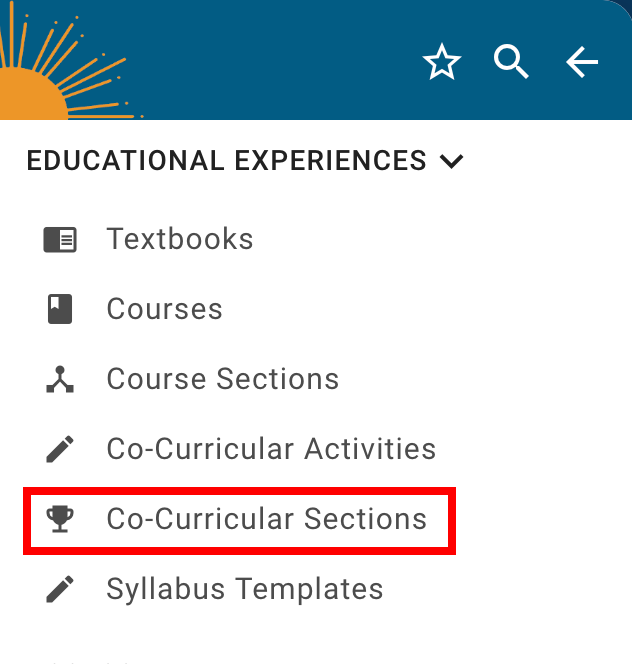The image size is (632, 664).
Task: Navigate to Co-Curricular Sections
Action: pyautogui.click(x=267, y=520)
